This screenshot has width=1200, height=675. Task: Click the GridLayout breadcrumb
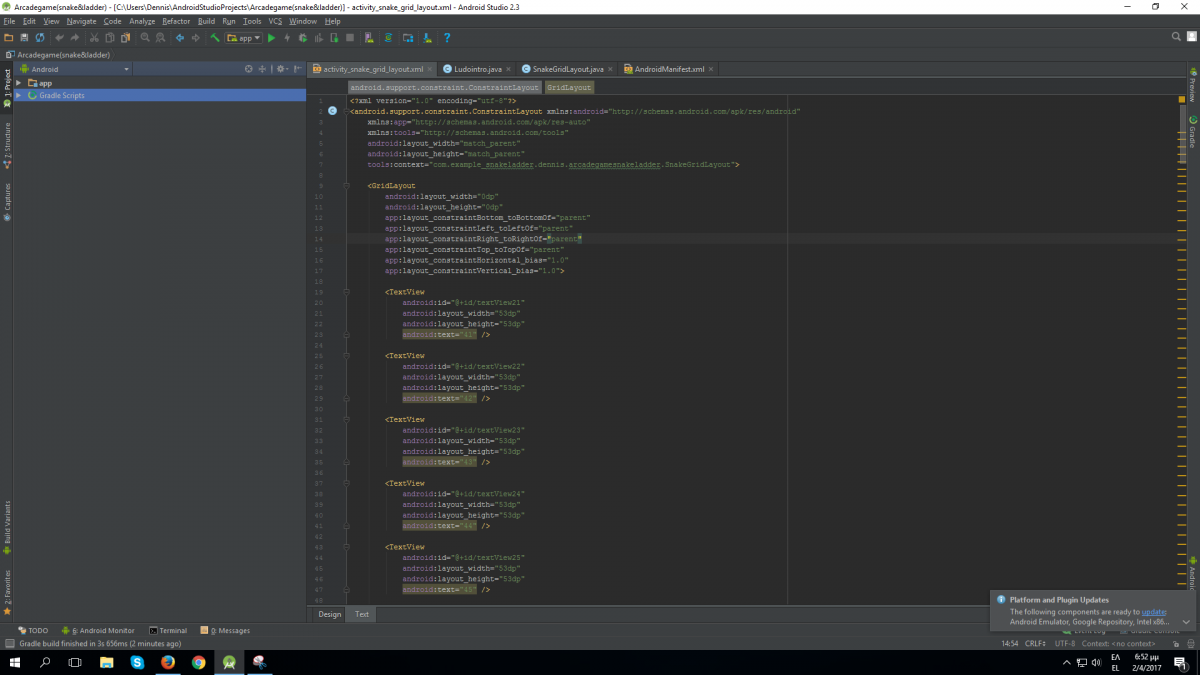click(569, 87)
